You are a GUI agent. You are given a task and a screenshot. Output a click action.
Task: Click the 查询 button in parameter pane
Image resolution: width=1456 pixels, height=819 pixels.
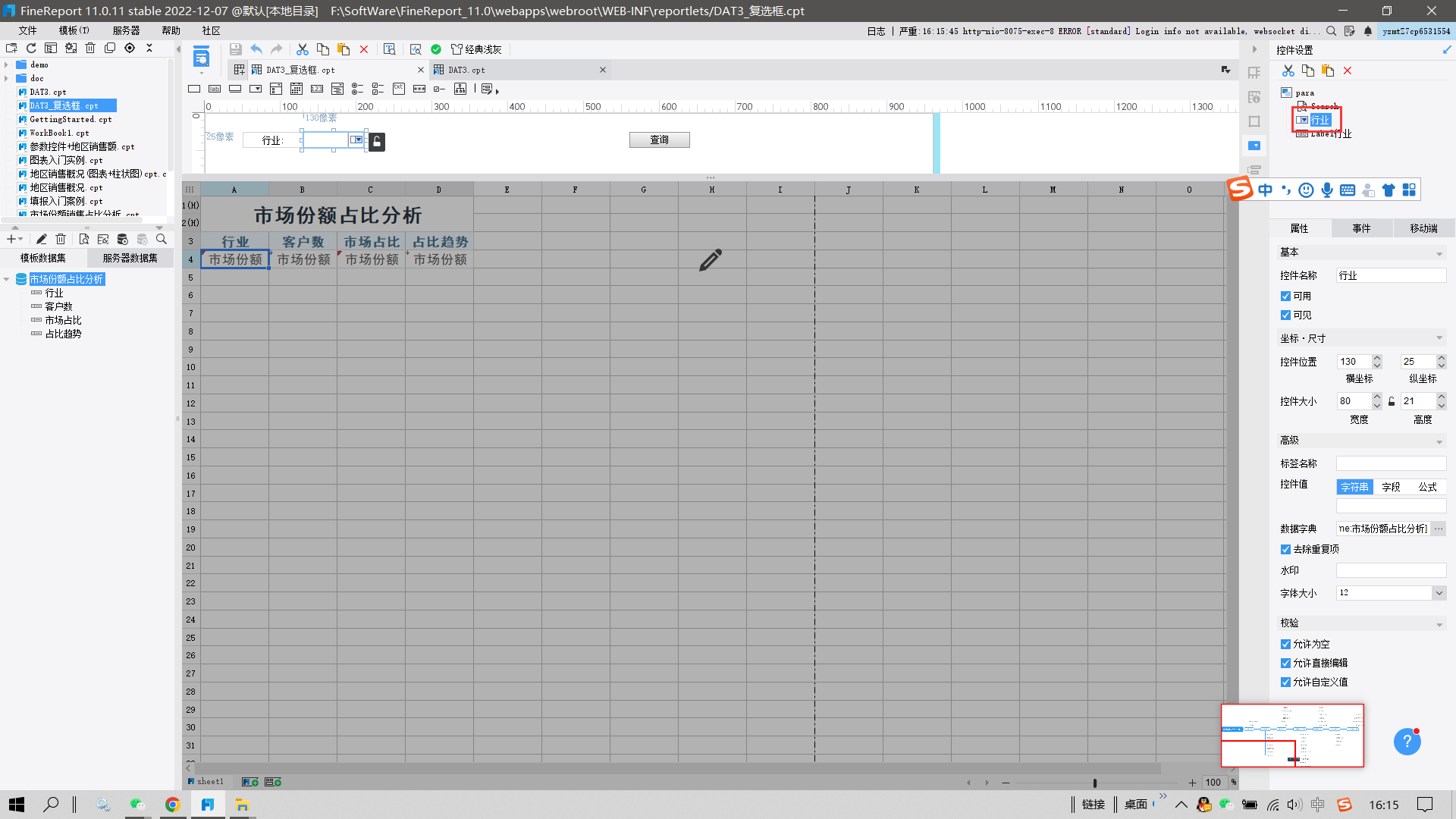[x=659, y=140]
